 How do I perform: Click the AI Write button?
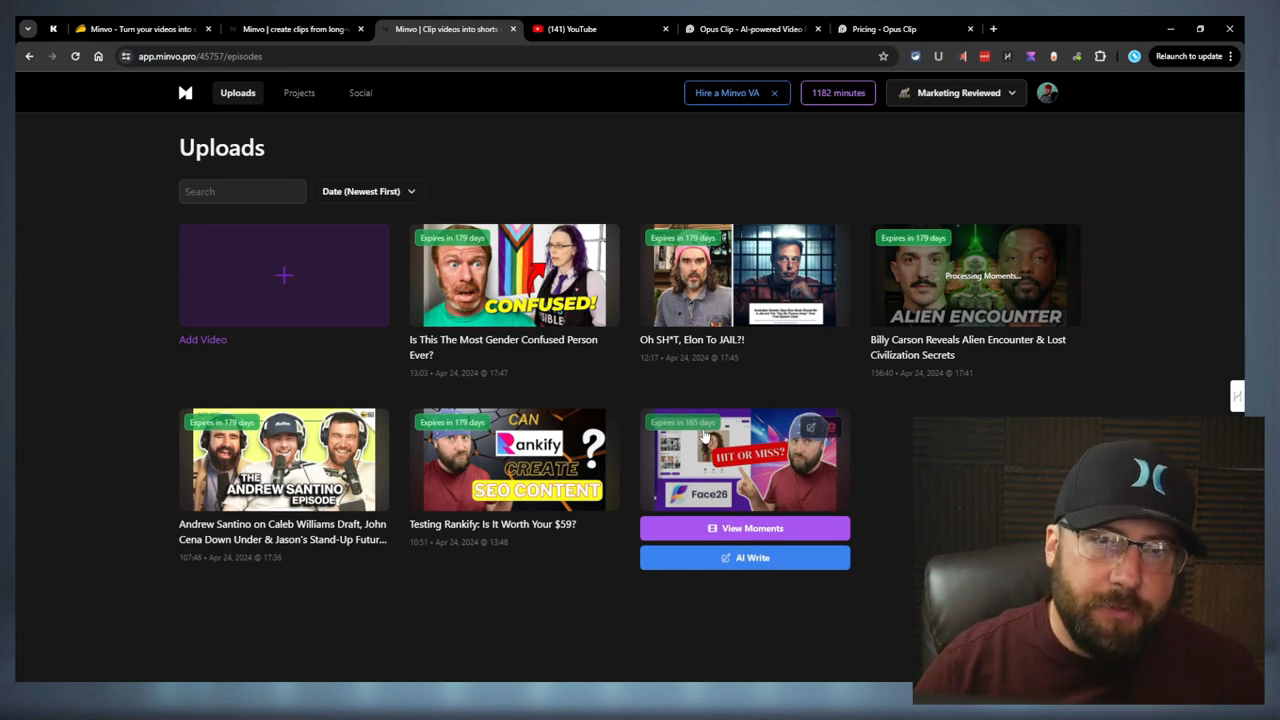point(745,558)
